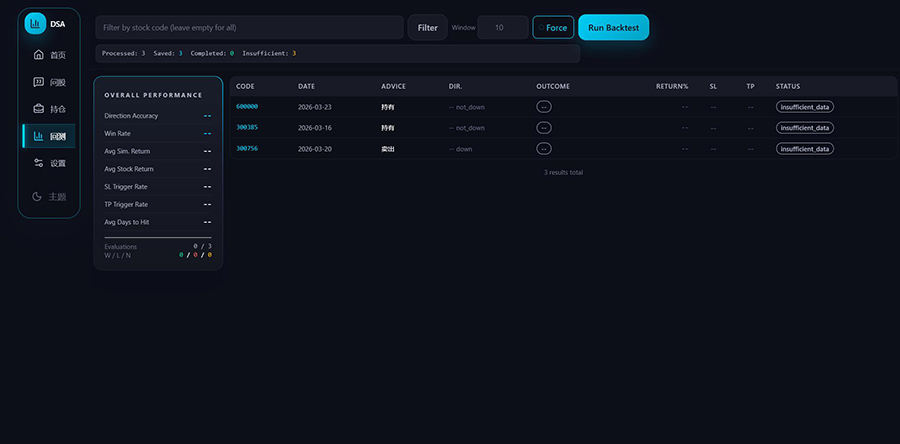Open stock code 600000 link
Image resolution: width=900 pixels, height=444 pixels.
pyautogui.click(x=247, y=107)
